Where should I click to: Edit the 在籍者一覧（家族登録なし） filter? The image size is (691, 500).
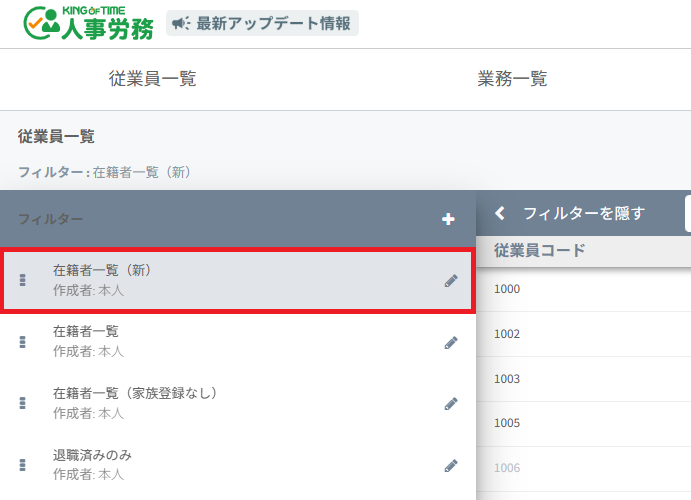point(451,404)
